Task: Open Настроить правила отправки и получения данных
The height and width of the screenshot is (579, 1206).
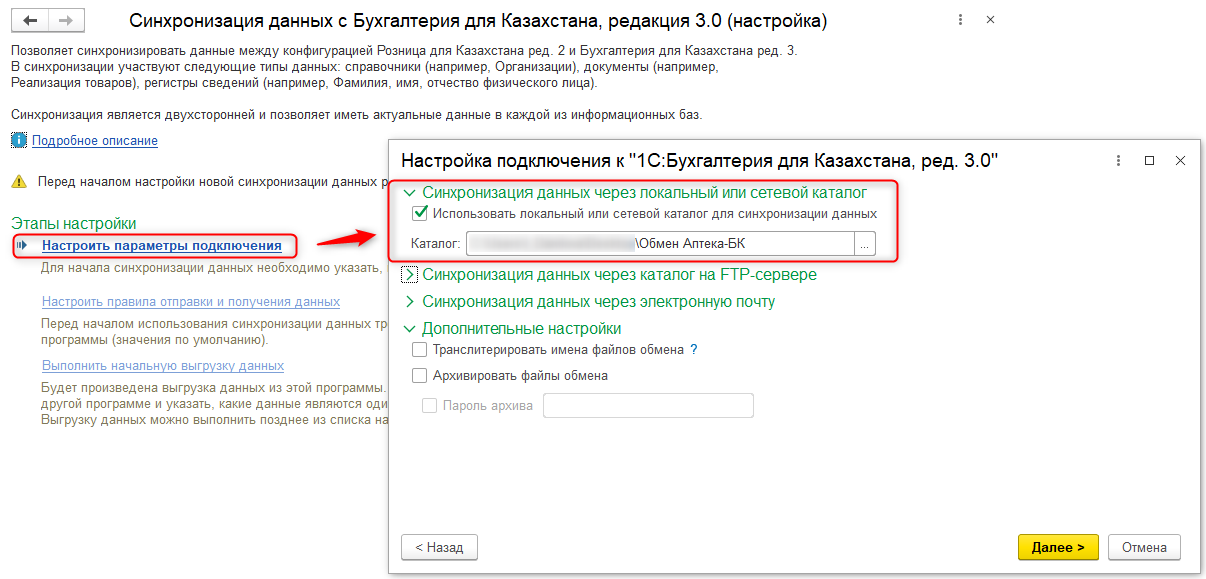Action: (x=190, y=302)
